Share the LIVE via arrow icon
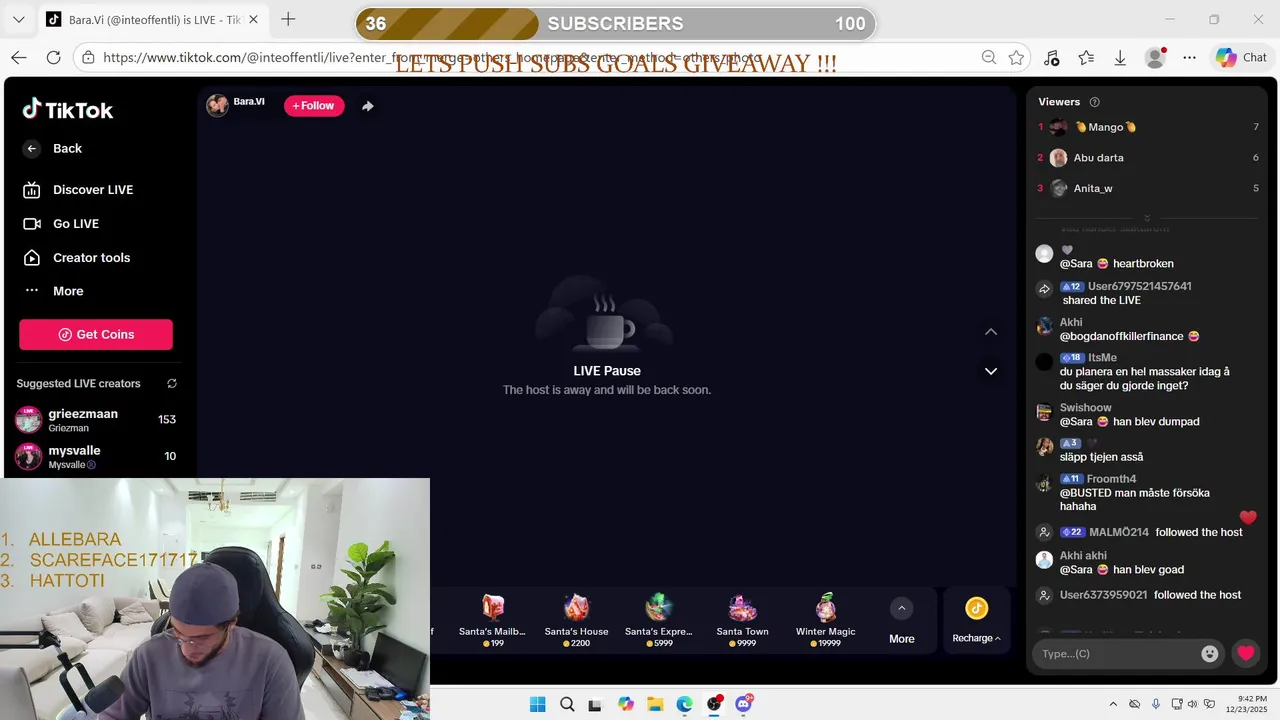The height and width of the screenshot is (720, 1280). point(368,106)
